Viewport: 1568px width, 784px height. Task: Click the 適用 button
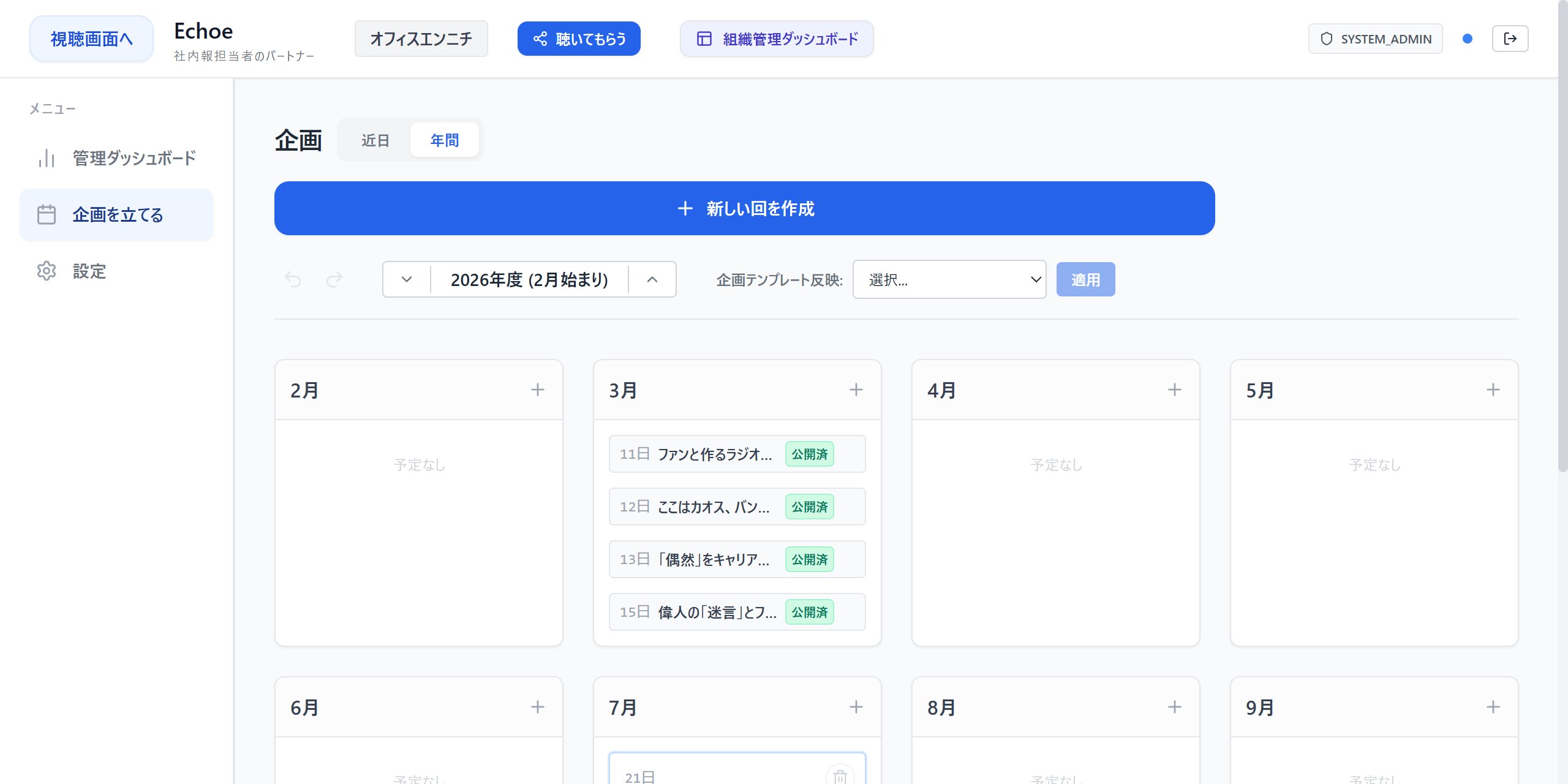pyautogui.click(x=1085, y=279)
